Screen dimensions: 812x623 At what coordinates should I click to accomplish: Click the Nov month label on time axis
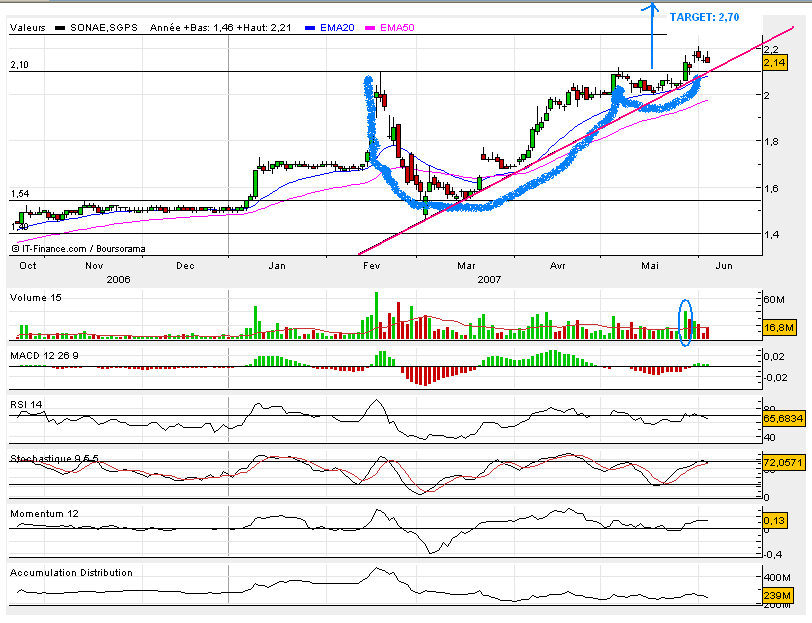[x=94, y=266]
